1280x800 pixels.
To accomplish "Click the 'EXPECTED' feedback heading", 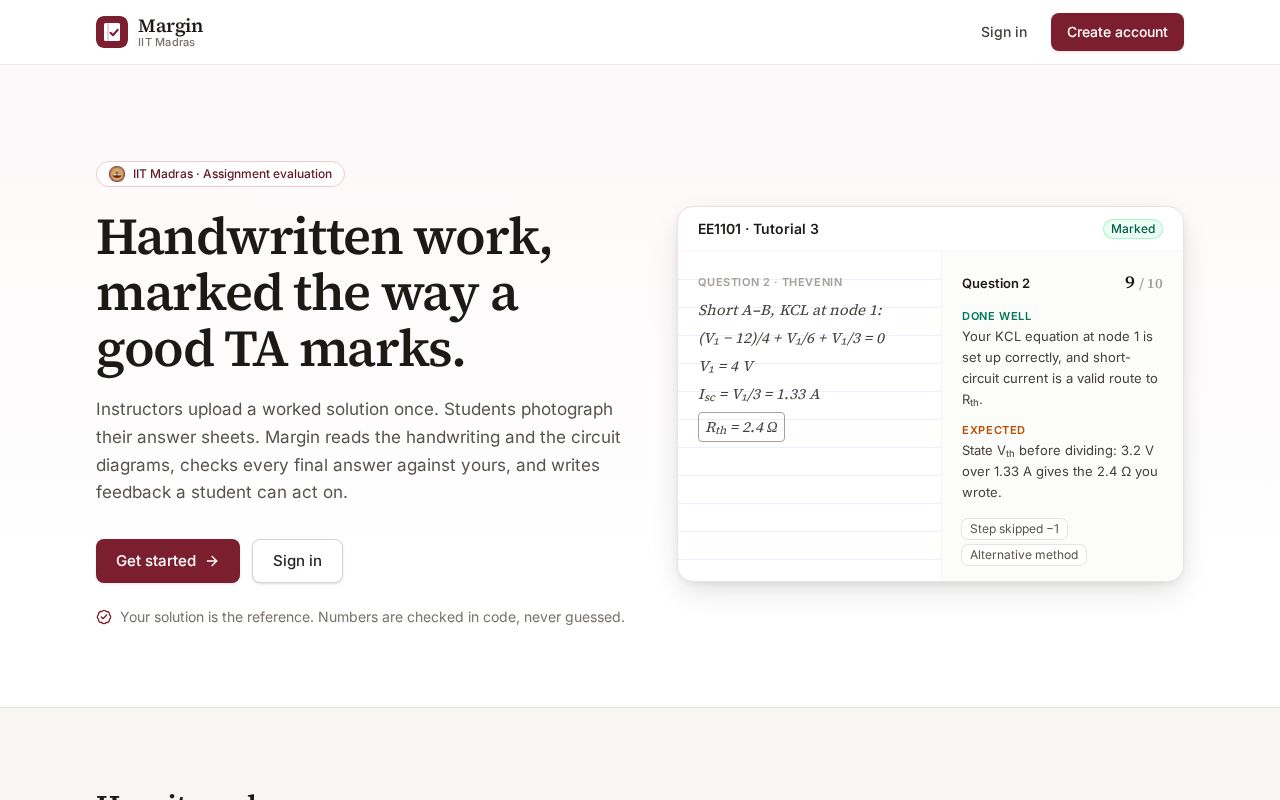I will click(x=994, y=430).
